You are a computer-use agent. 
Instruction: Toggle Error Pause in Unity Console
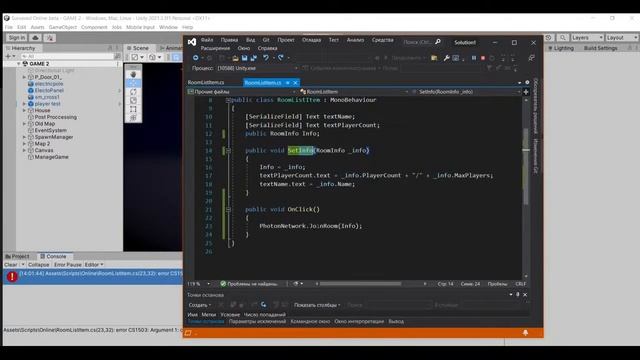pos(68,264)
